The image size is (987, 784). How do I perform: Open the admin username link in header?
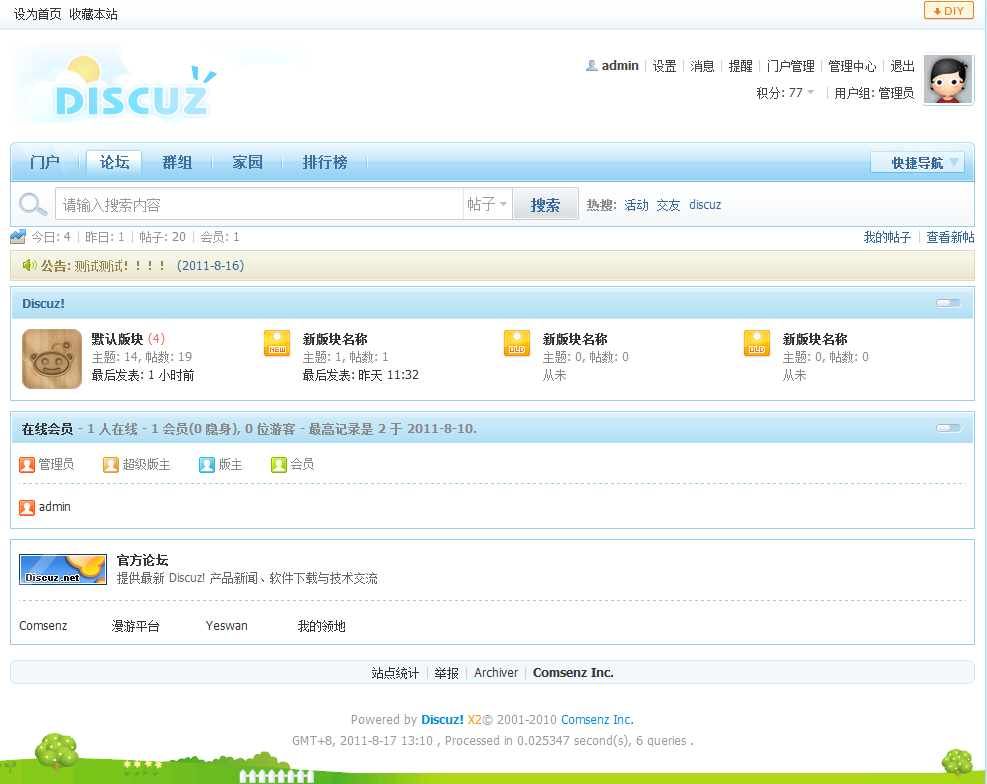[x=619, y=65]
